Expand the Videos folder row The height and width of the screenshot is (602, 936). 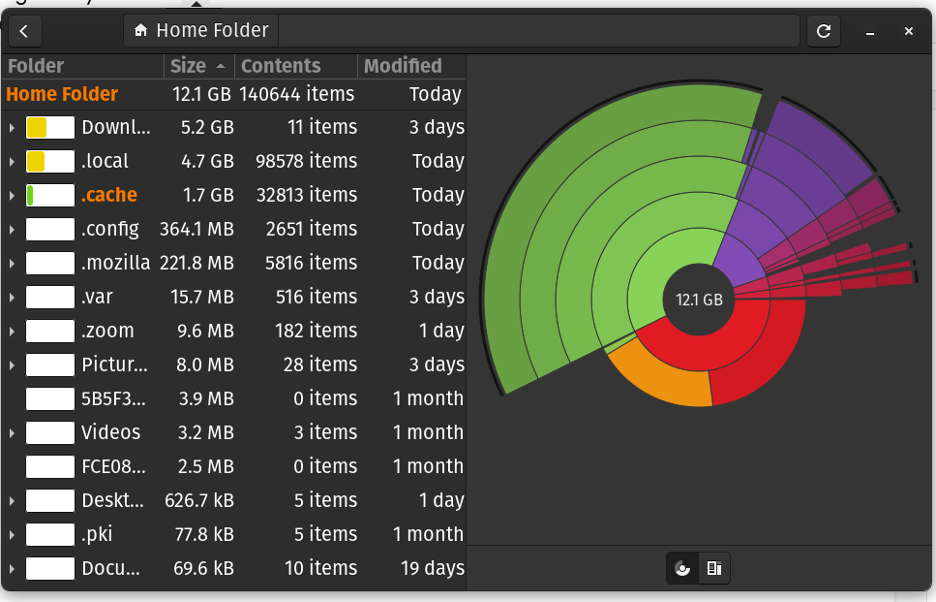[x=11, y=432]
